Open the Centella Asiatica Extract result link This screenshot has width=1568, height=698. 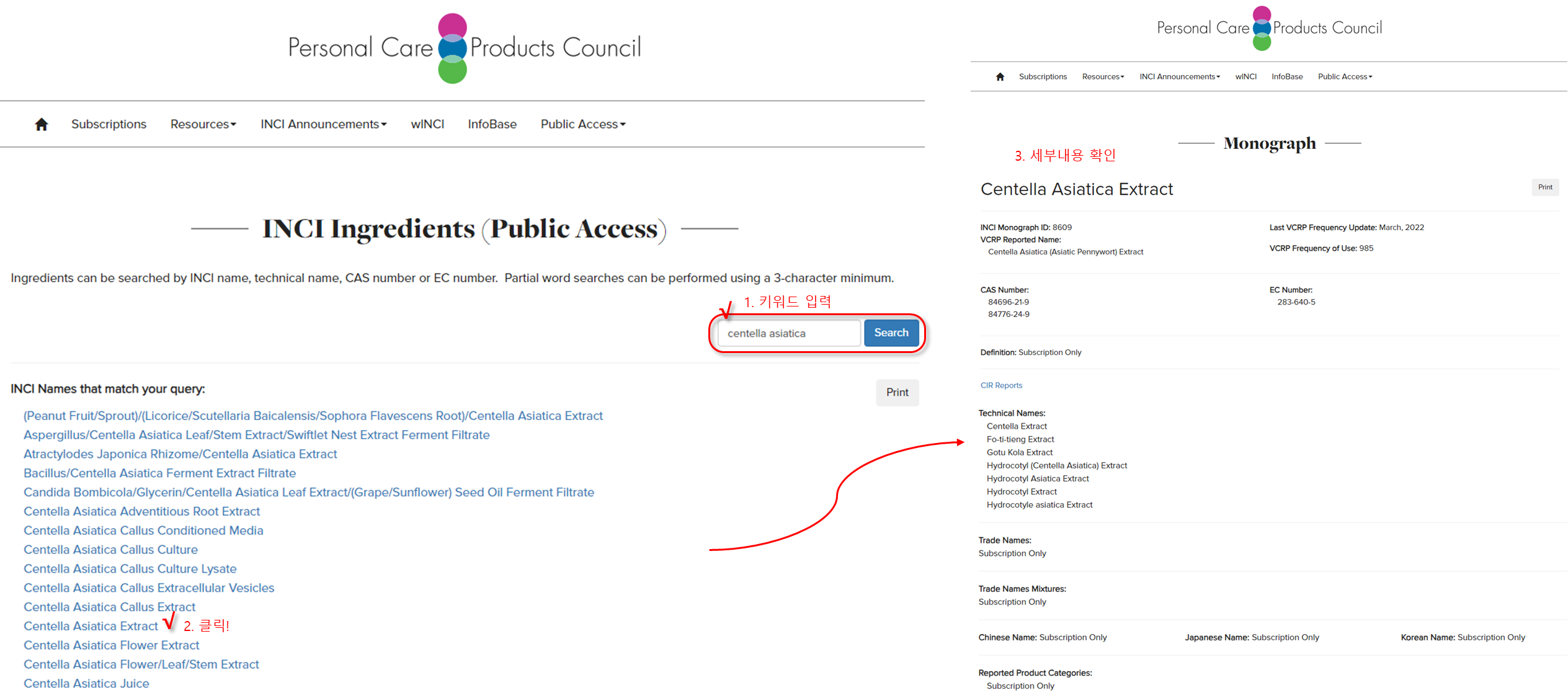pos(91,626)
